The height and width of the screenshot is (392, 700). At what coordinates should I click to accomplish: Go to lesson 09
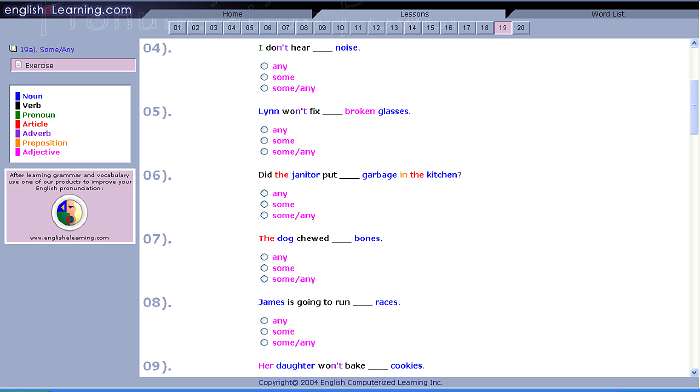click(322, 28)
